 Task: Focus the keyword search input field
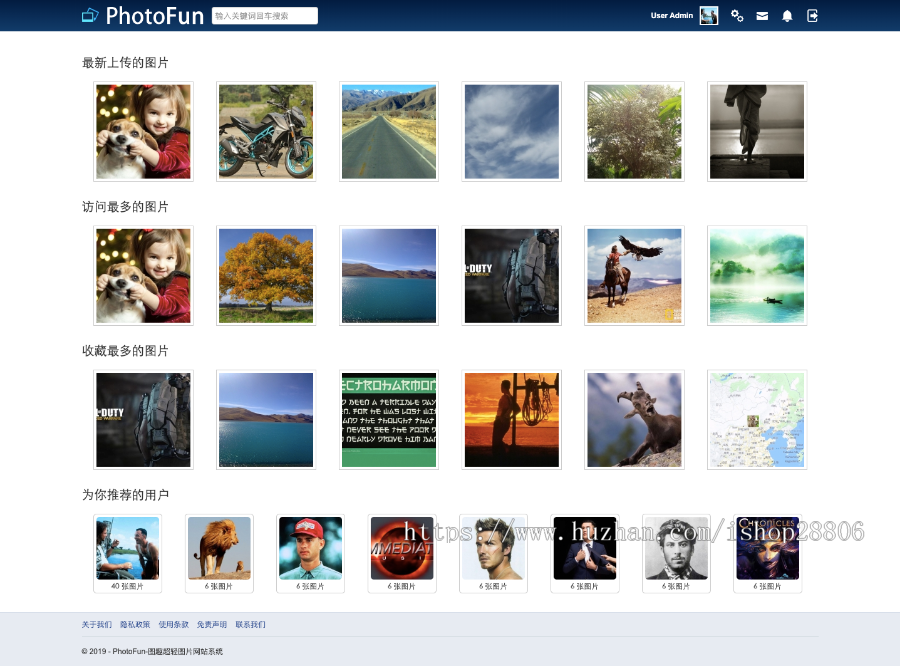265,16
